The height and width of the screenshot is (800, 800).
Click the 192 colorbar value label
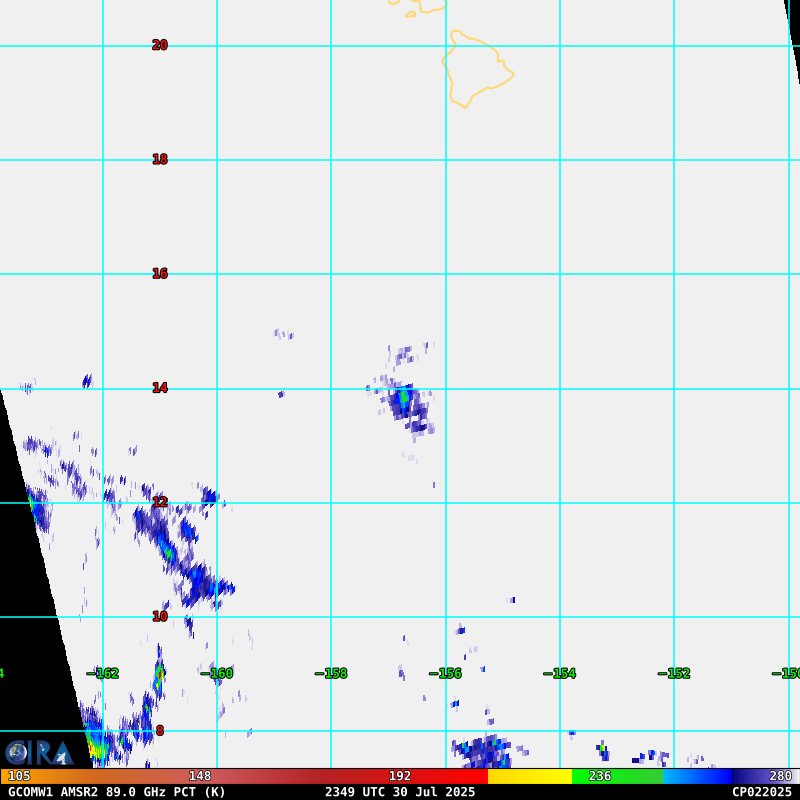pos(400,776)
